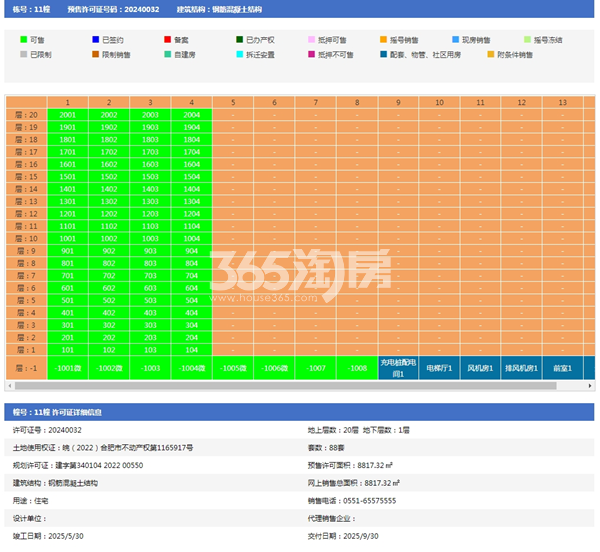Click the 风机房1 cell

[480, 368]
